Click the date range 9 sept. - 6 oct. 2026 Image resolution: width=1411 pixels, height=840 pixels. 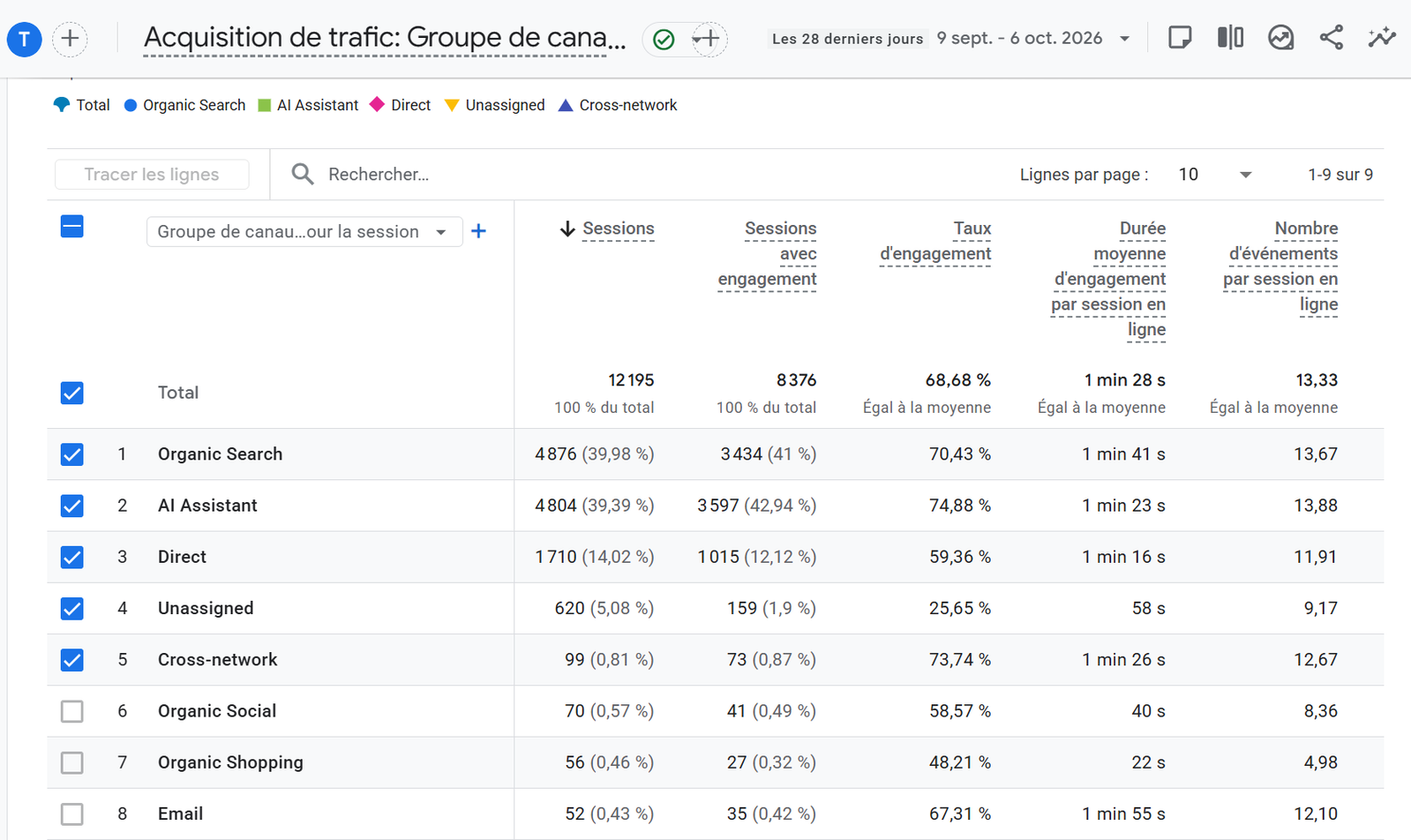click(x=1019, y=38)
